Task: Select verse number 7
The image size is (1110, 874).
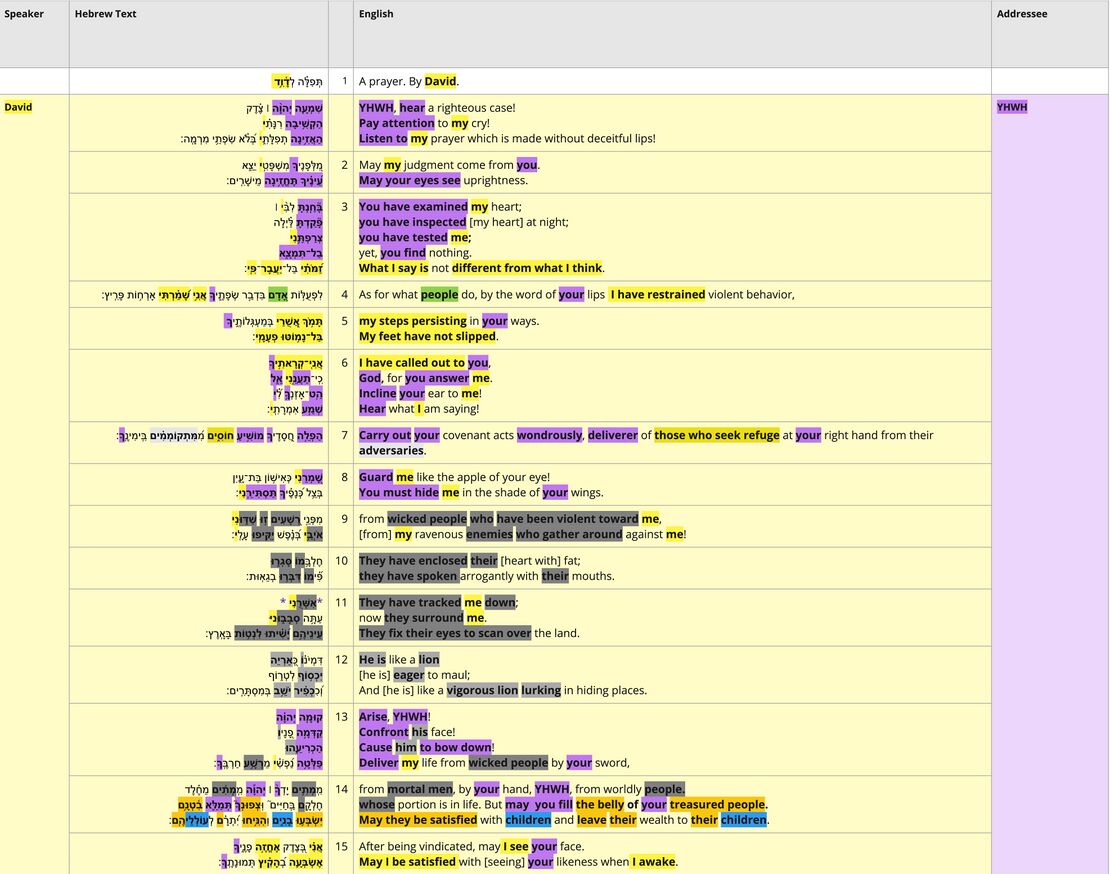Action: [x=343, y=434]
